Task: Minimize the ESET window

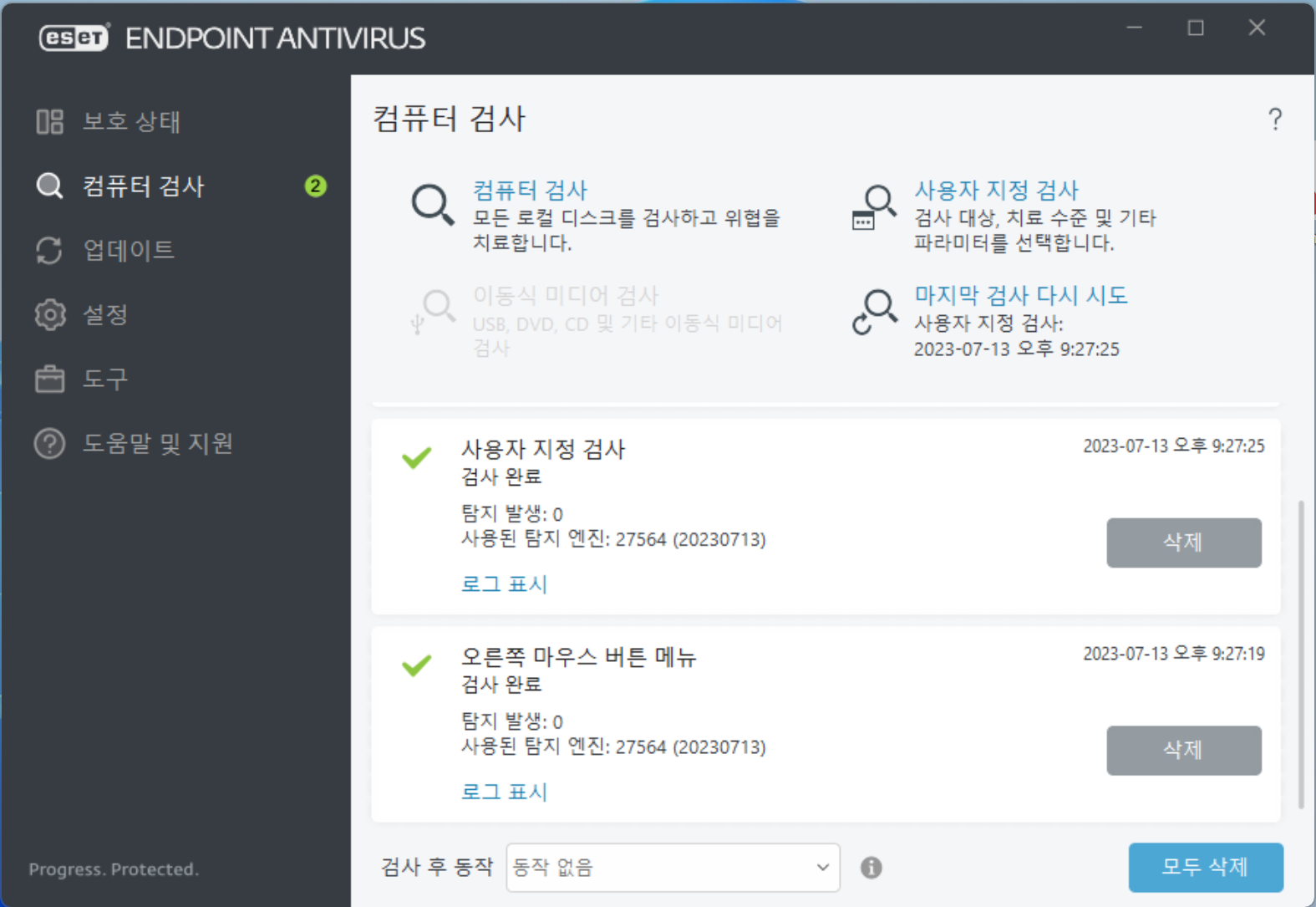Action: click(1134, 28)
